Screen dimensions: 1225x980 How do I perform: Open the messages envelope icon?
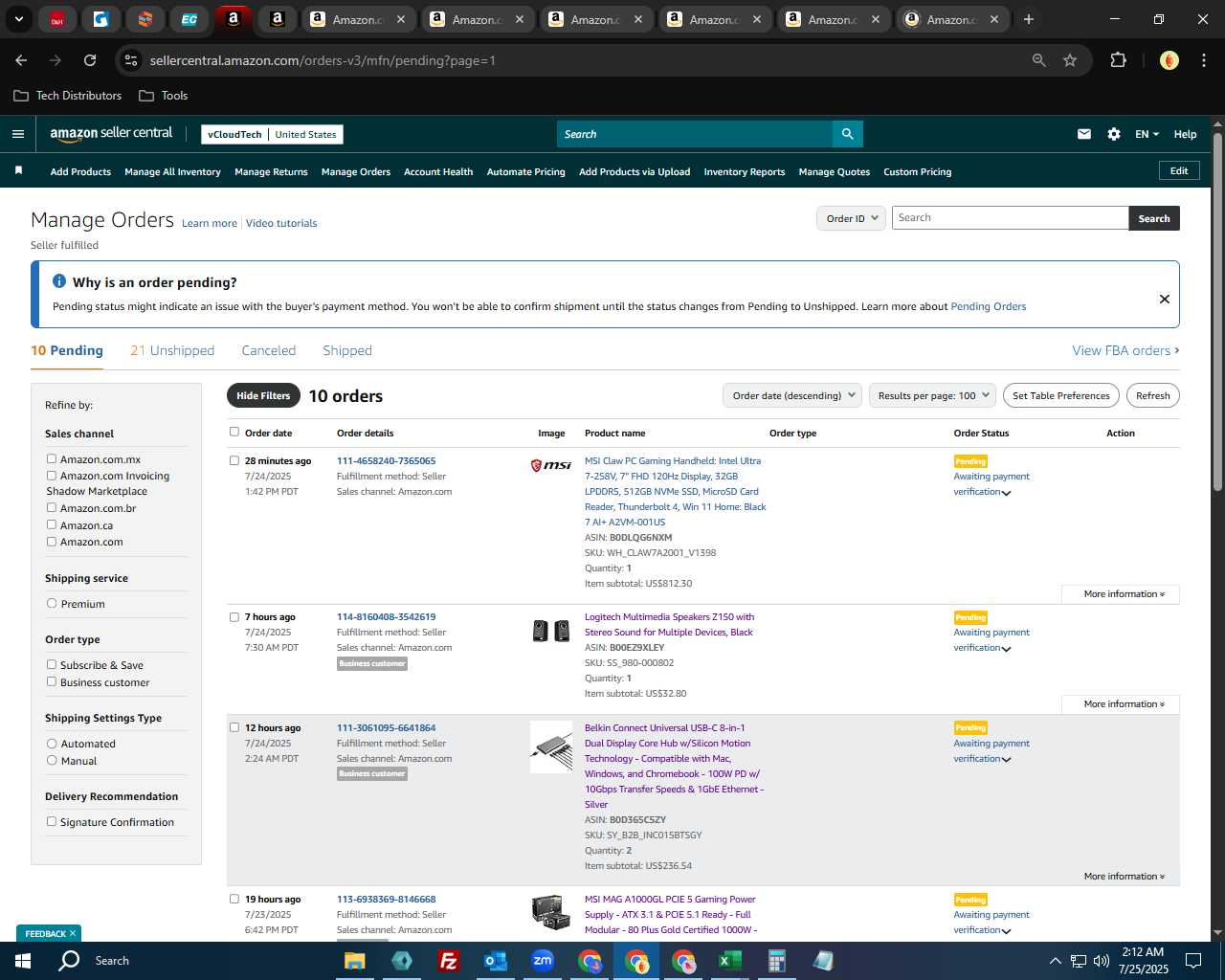pos(1084,134)
